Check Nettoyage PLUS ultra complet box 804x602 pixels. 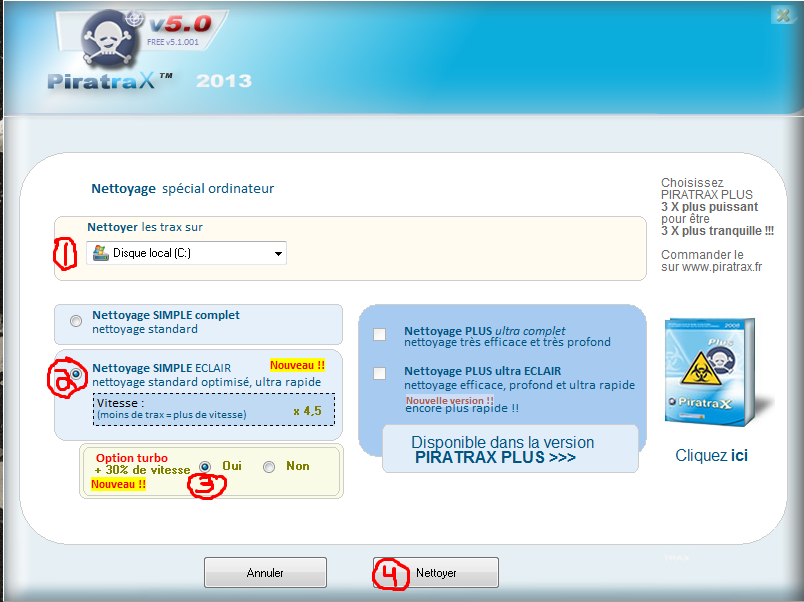[379, 334]
